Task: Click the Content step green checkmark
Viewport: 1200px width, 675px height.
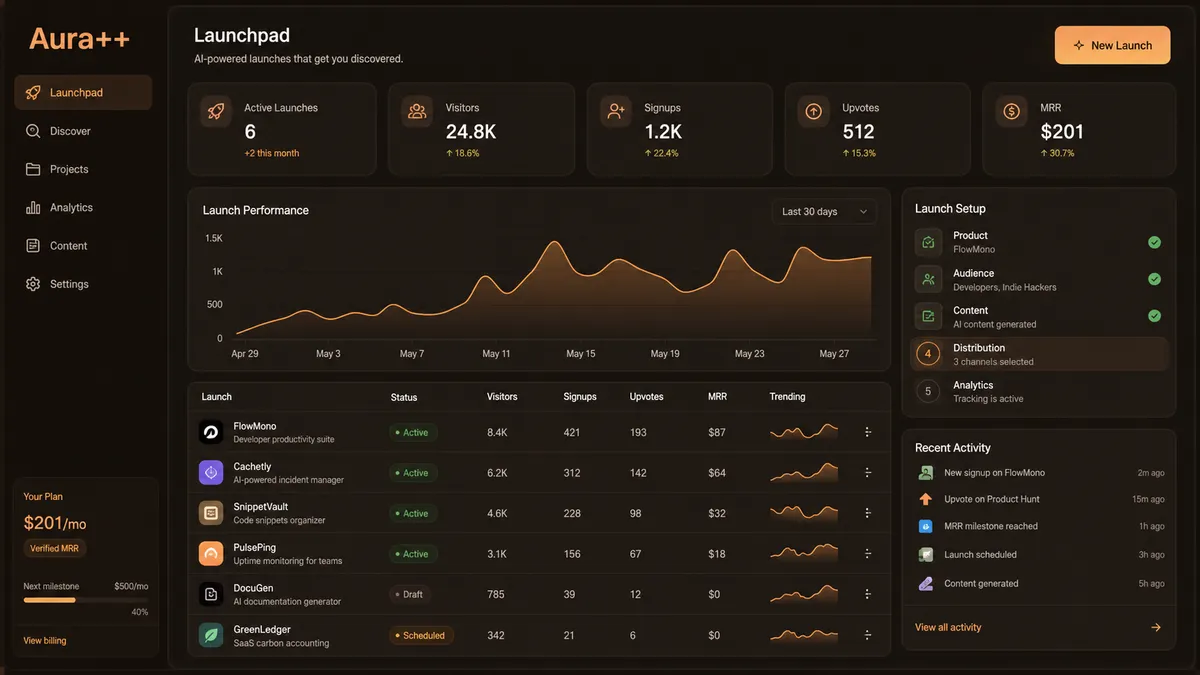Action: (x=1154, y=316)
